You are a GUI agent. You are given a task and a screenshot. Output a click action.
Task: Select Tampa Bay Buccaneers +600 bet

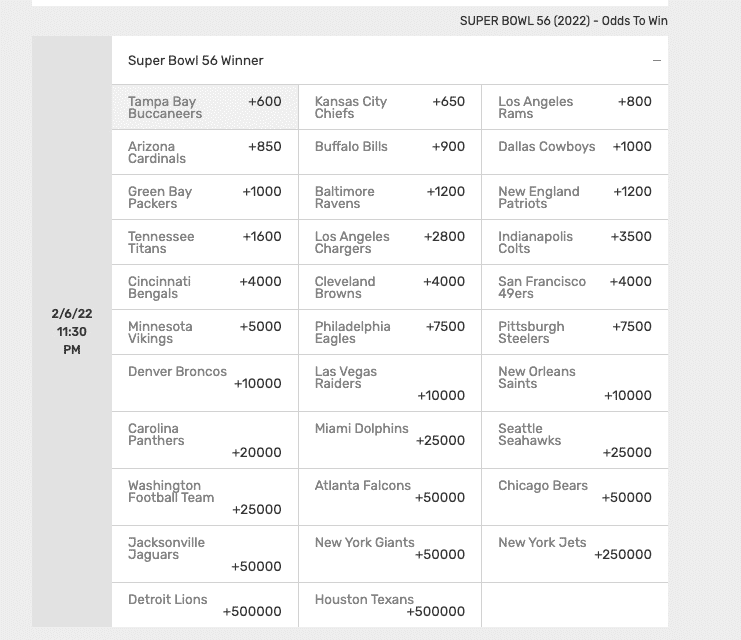205,107
